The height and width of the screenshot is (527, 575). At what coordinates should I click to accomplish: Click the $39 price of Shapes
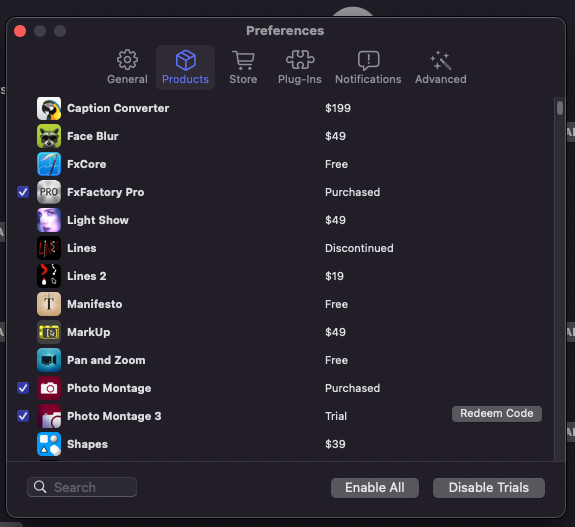(335, 444)
